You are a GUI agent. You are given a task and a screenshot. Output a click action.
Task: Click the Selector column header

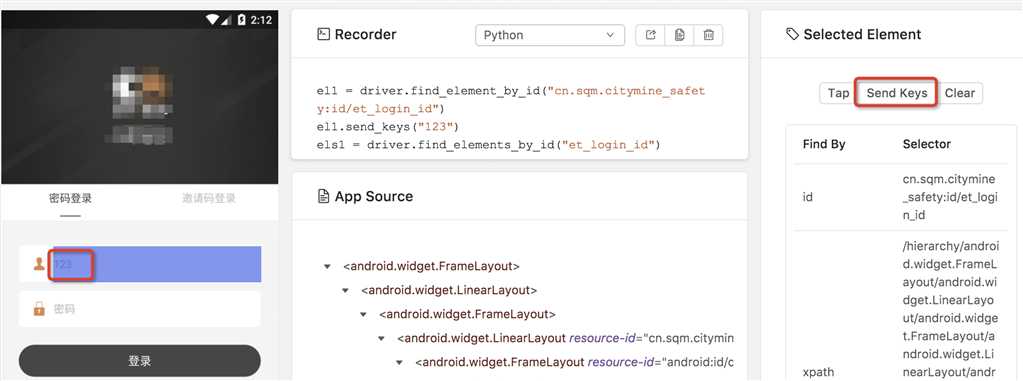click(926, 144)
